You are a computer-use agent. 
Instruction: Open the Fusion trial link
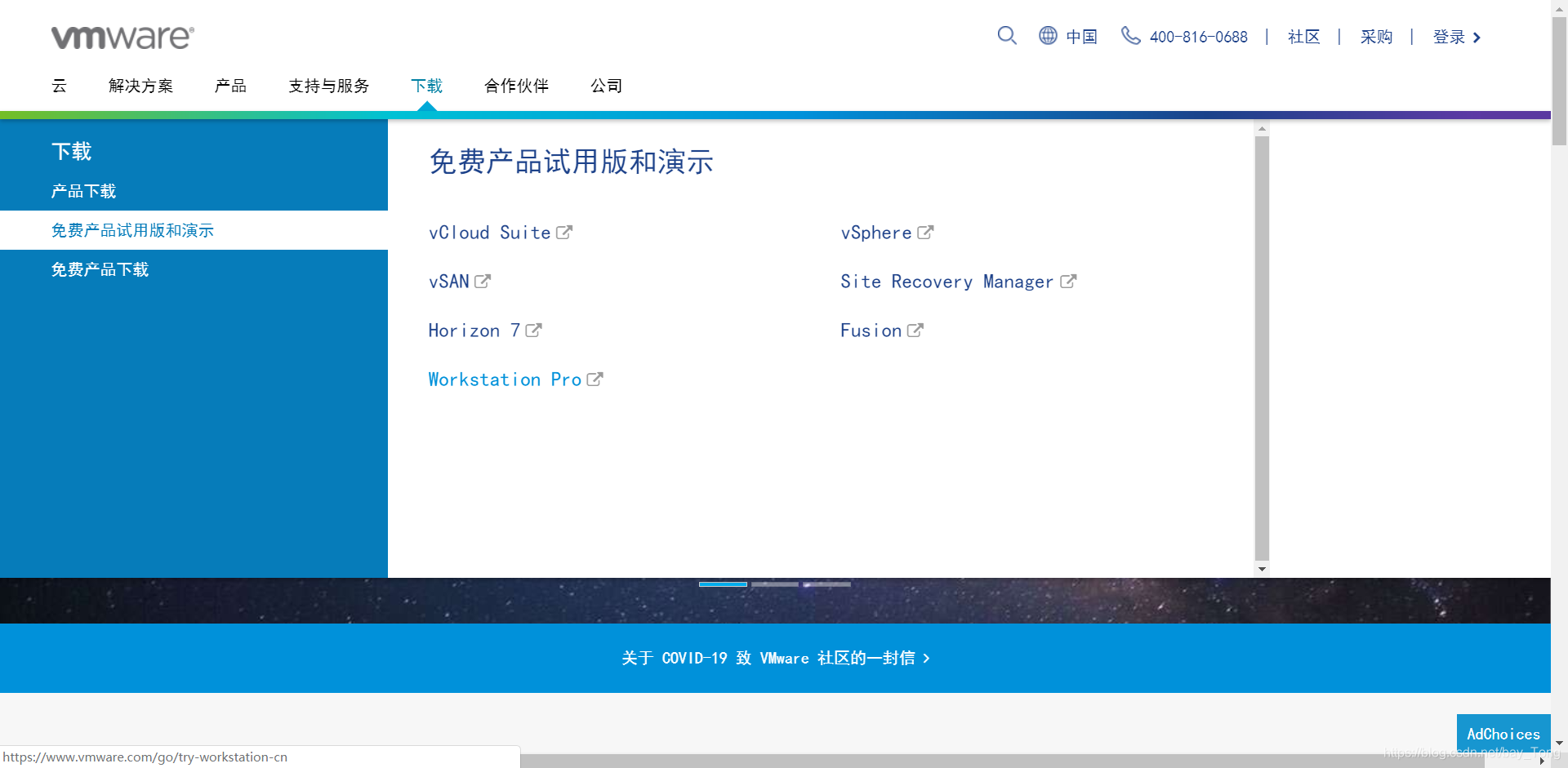[871, 331]
